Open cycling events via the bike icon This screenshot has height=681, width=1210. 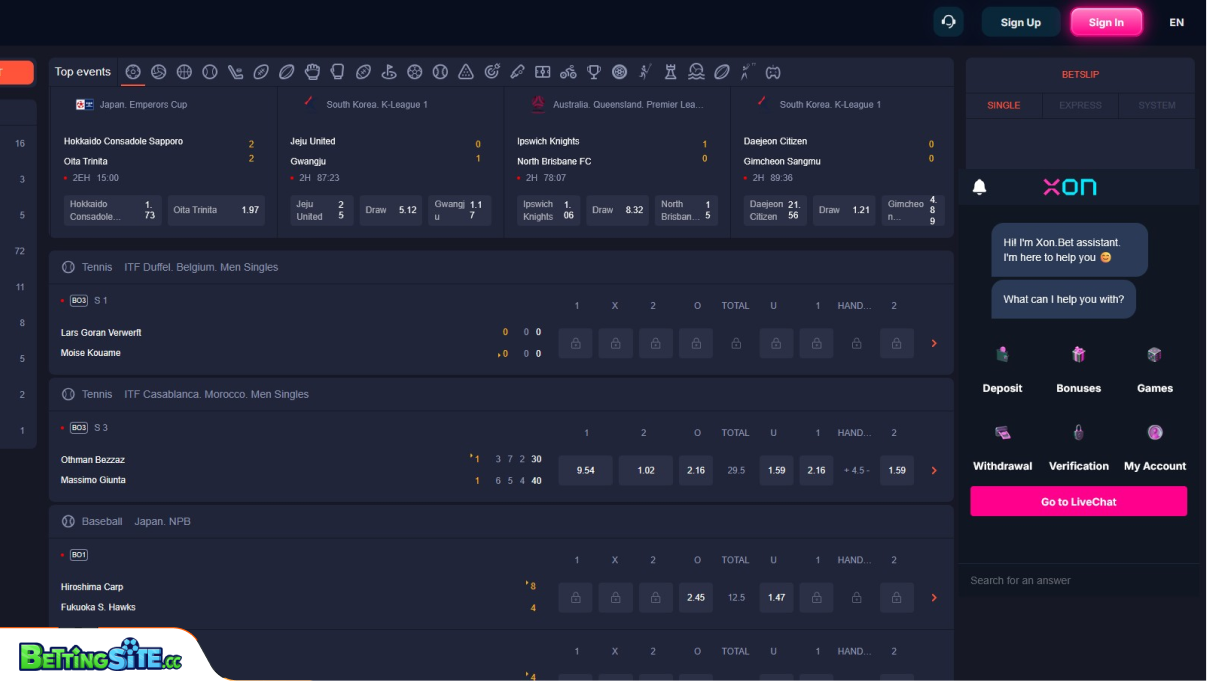[x=568, y=71]
